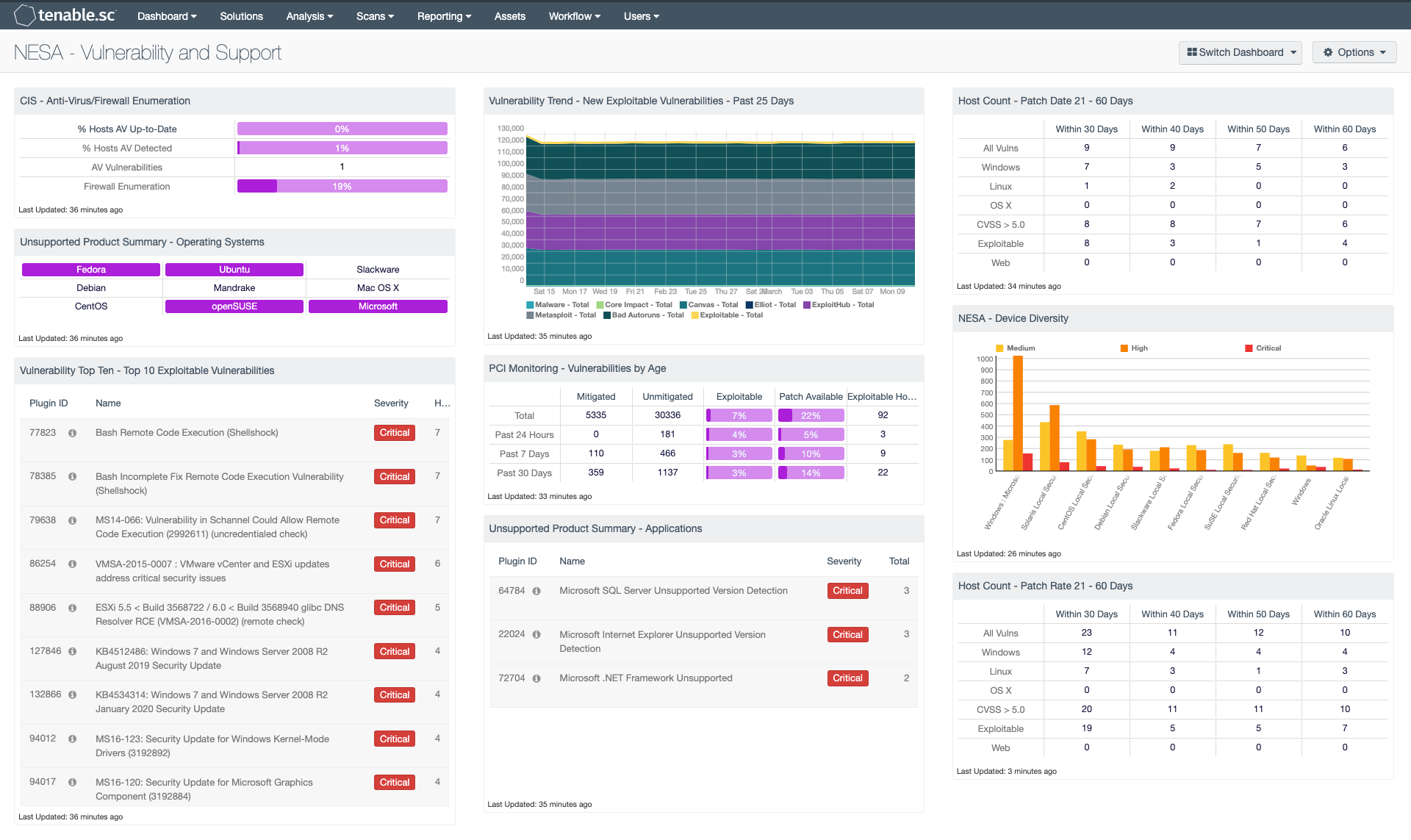Click info icon for plugin 79638
The height and width of the screenshot is (840, 1411).
tap(73, 520)
